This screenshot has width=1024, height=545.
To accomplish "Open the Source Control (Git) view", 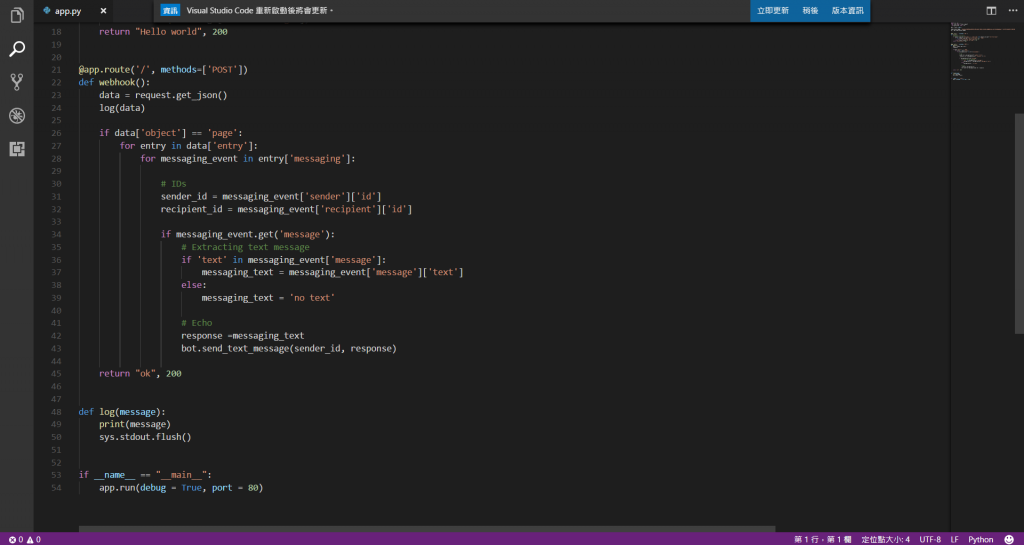I will (x=17, y=82).
